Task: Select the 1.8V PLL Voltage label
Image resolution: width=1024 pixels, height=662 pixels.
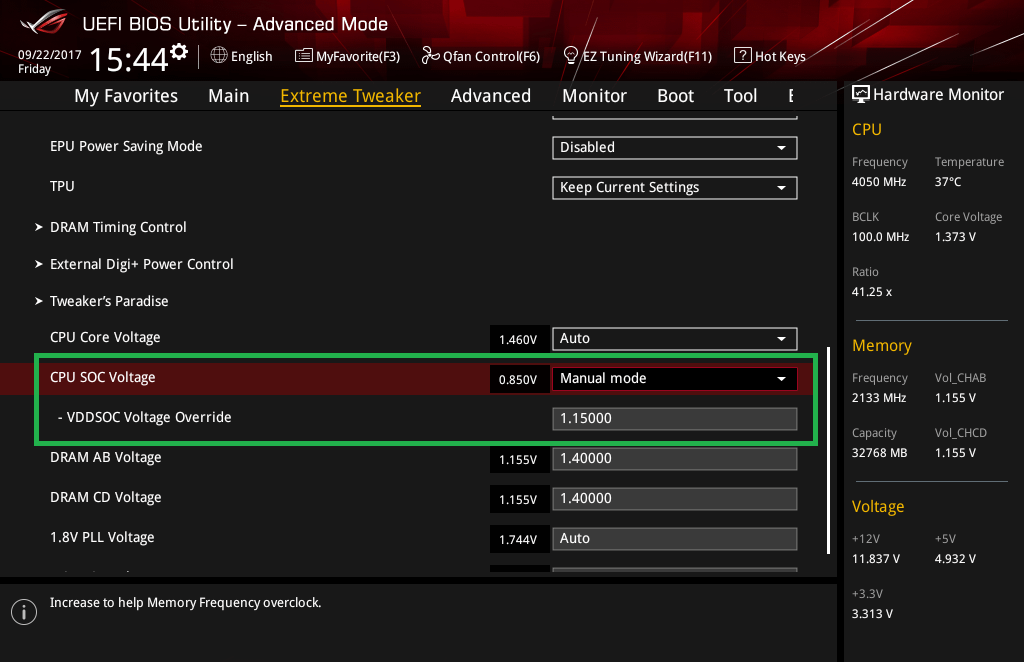Action: tap(103, 537)
